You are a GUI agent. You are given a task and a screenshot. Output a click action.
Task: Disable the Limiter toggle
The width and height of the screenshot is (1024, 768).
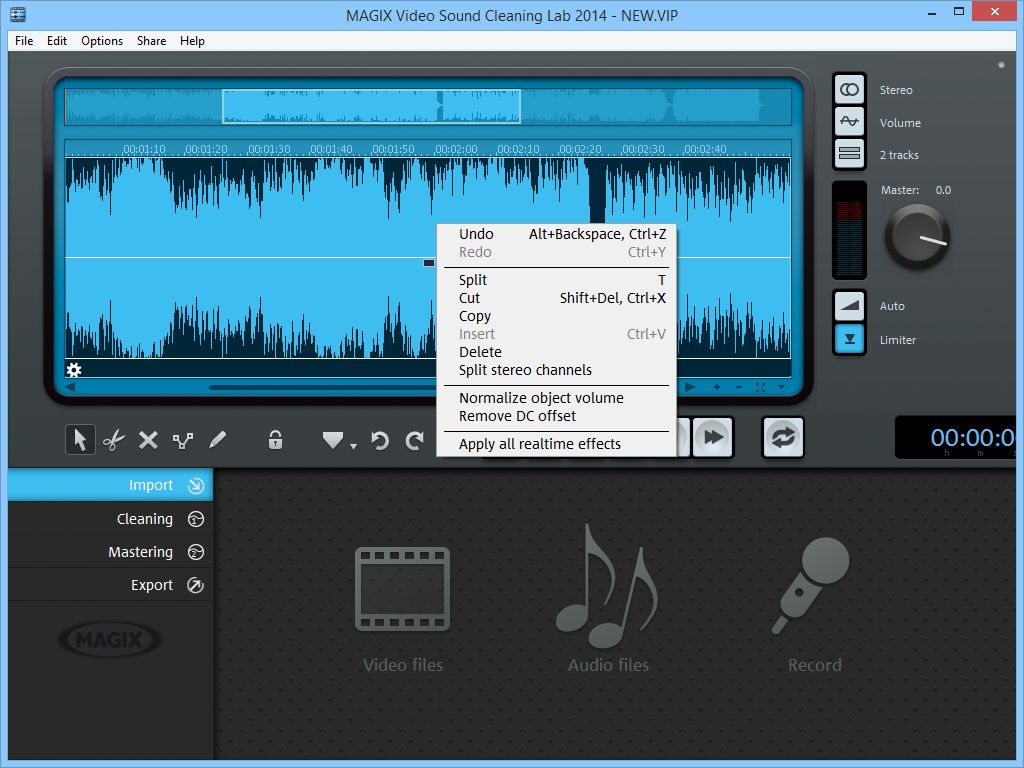849,339
